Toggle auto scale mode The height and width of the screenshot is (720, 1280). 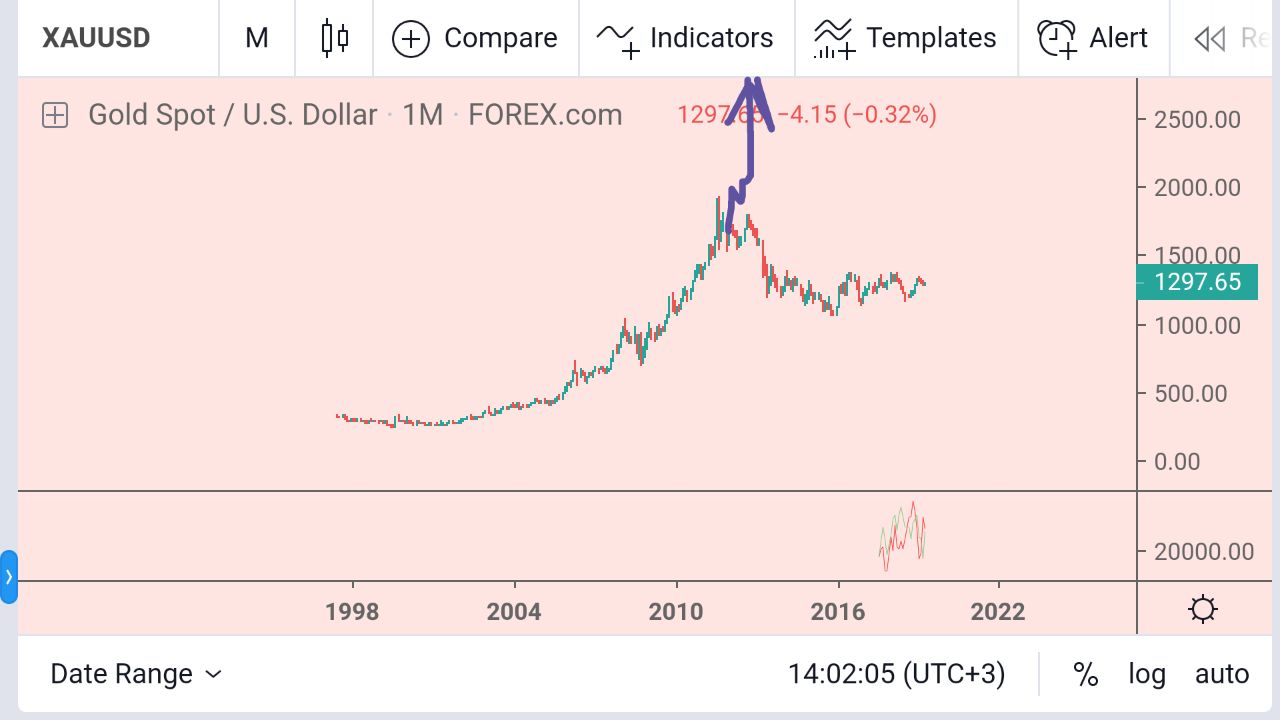click(x=1222, y=674)
